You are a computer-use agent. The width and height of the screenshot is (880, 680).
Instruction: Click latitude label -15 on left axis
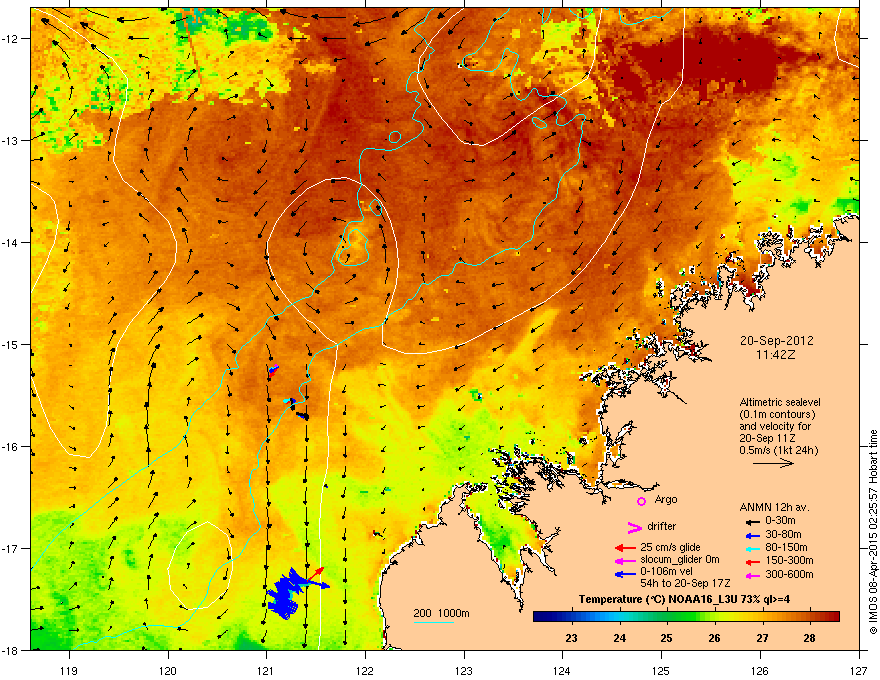[11, 344]
